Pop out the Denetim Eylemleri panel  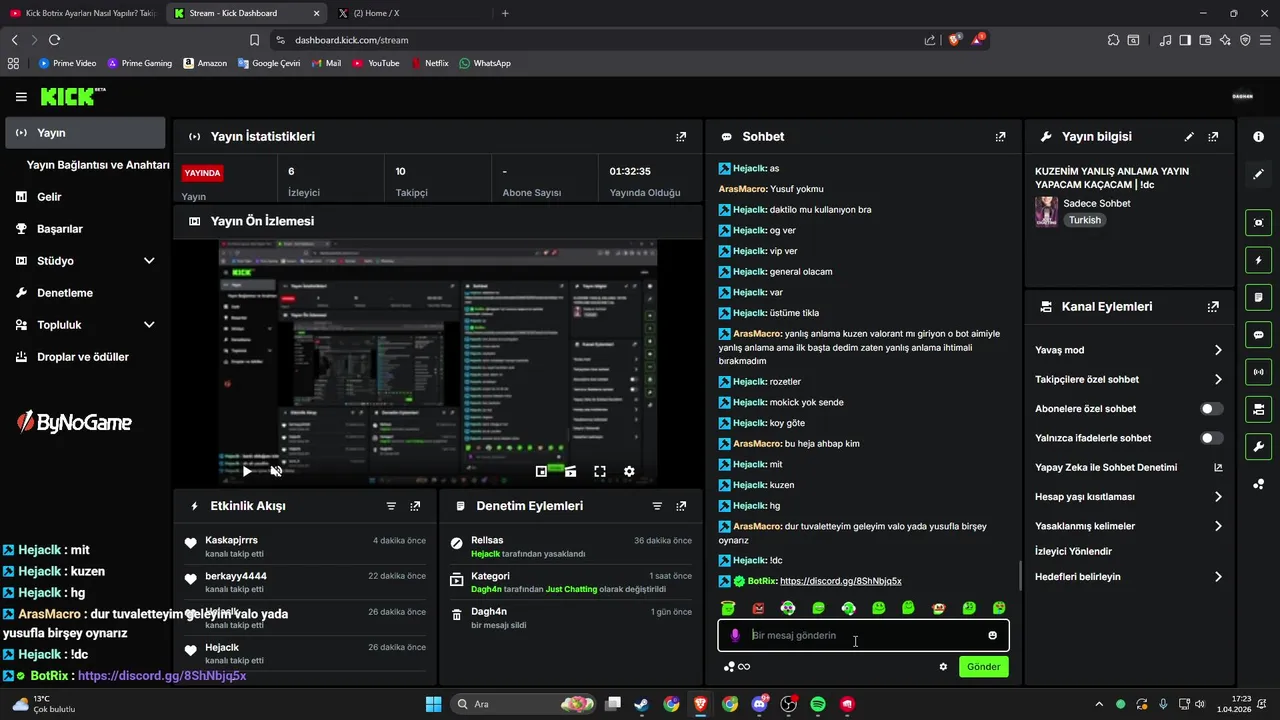click(681, 506)
